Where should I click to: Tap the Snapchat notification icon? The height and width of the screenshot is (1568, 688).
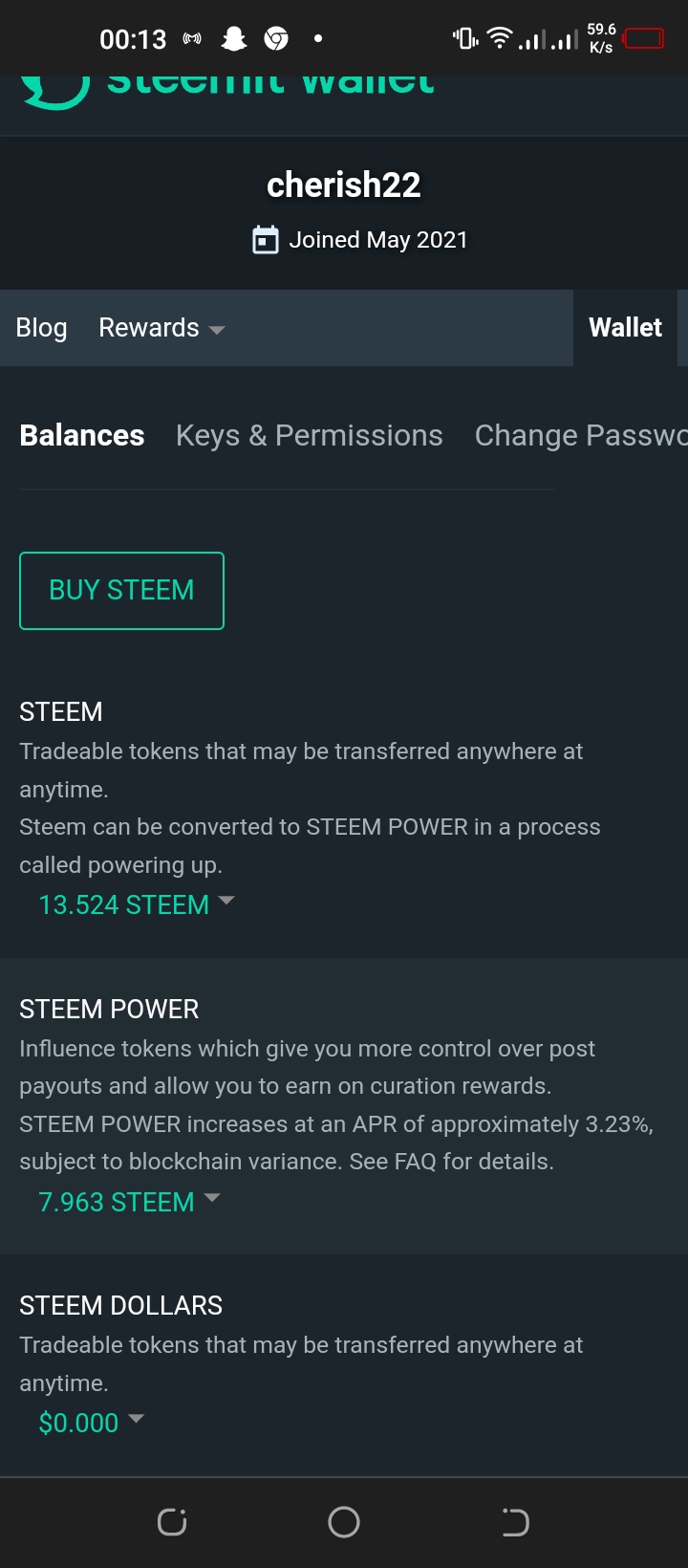[x=234, y=39]
